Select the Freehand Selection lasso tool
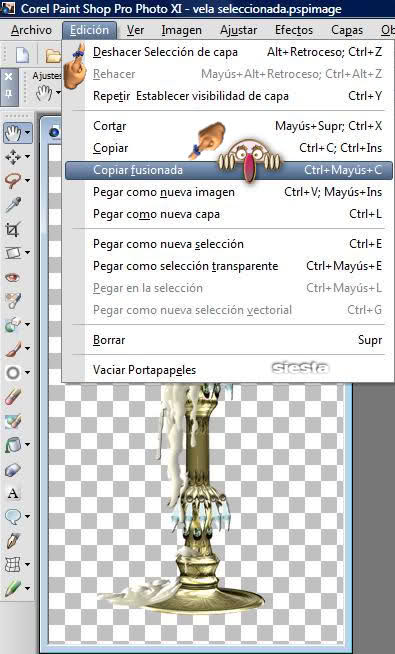395x654 pixels. (x=13, y=181)
